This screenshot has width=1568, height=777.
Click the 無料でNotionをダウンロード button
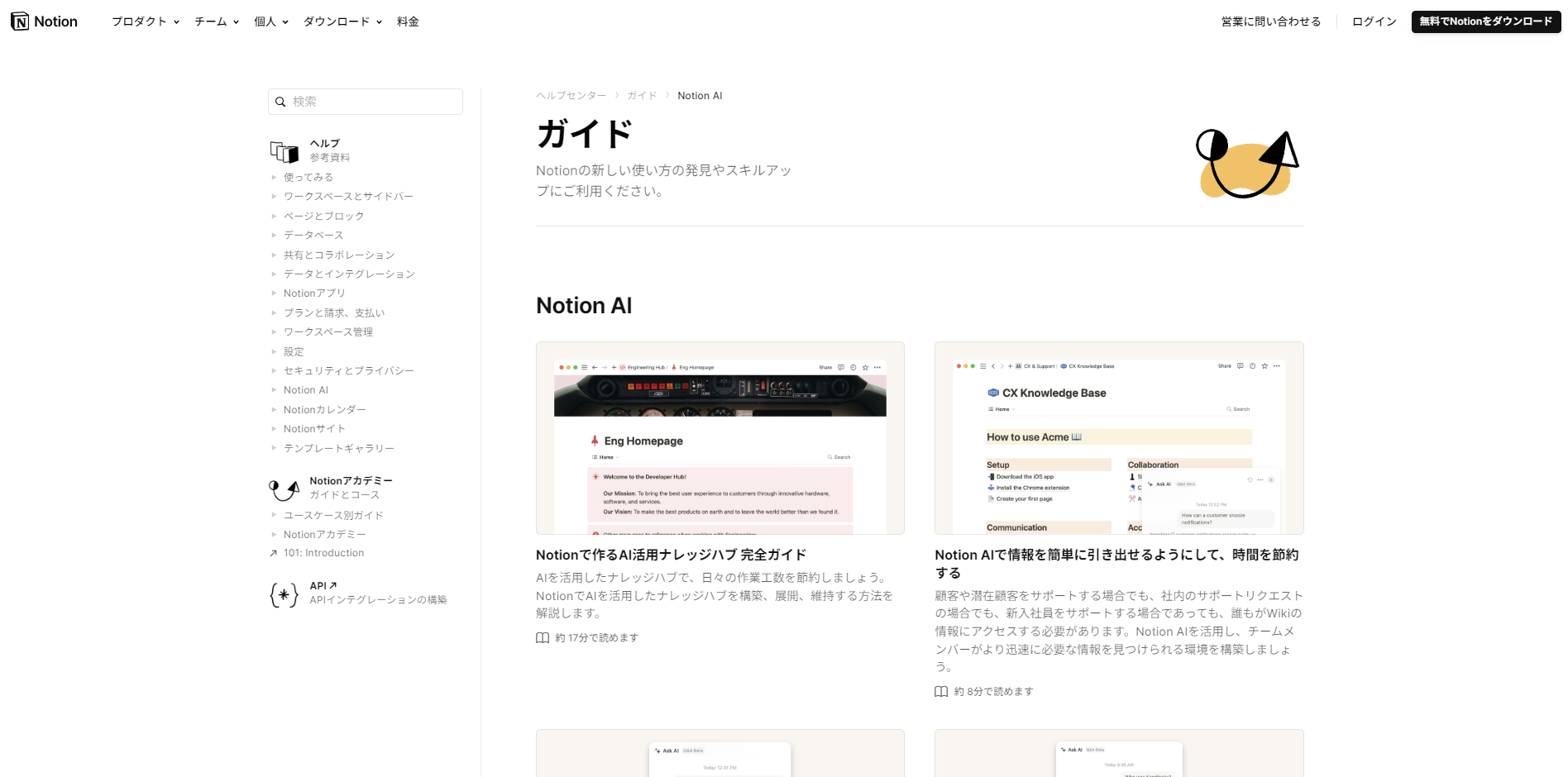tap(1485, 21)
